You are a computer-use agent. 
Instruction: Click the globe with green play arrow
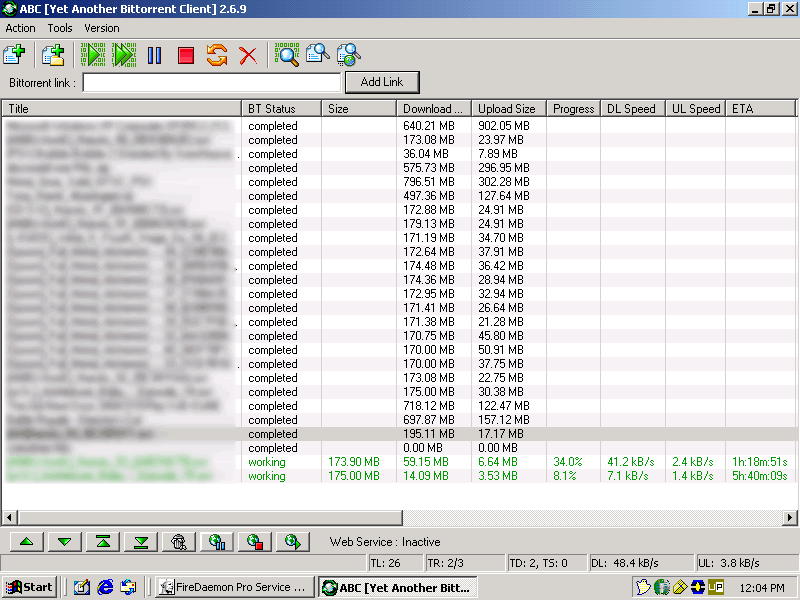point(293,542)
